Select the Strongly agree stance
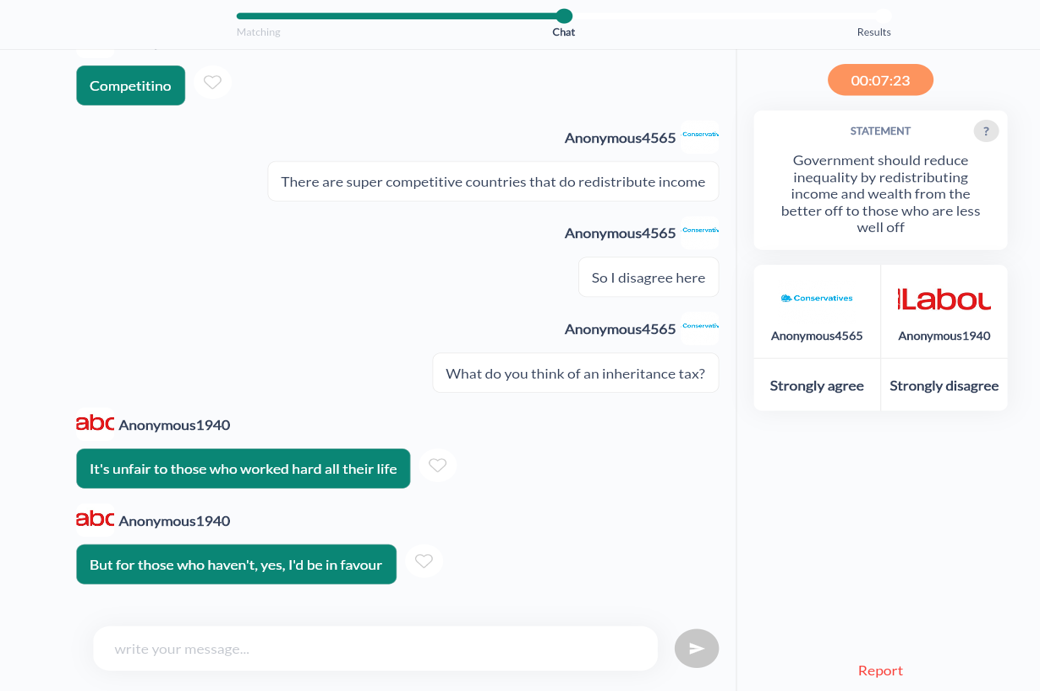Viewport: 1040px width, 691px height. (x=816, y=385)
